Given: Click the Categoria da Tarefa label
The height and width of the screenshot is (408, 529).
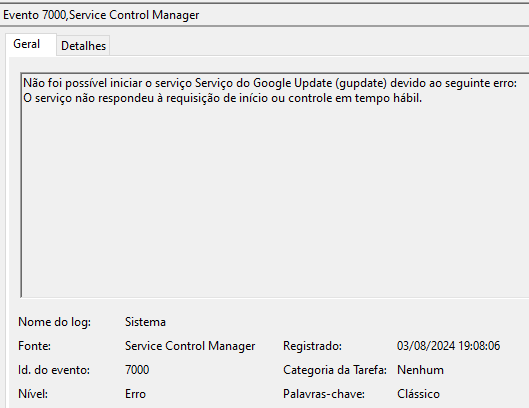Looking at the screenshot, I should pyautogui.click(x=335, y=370).
